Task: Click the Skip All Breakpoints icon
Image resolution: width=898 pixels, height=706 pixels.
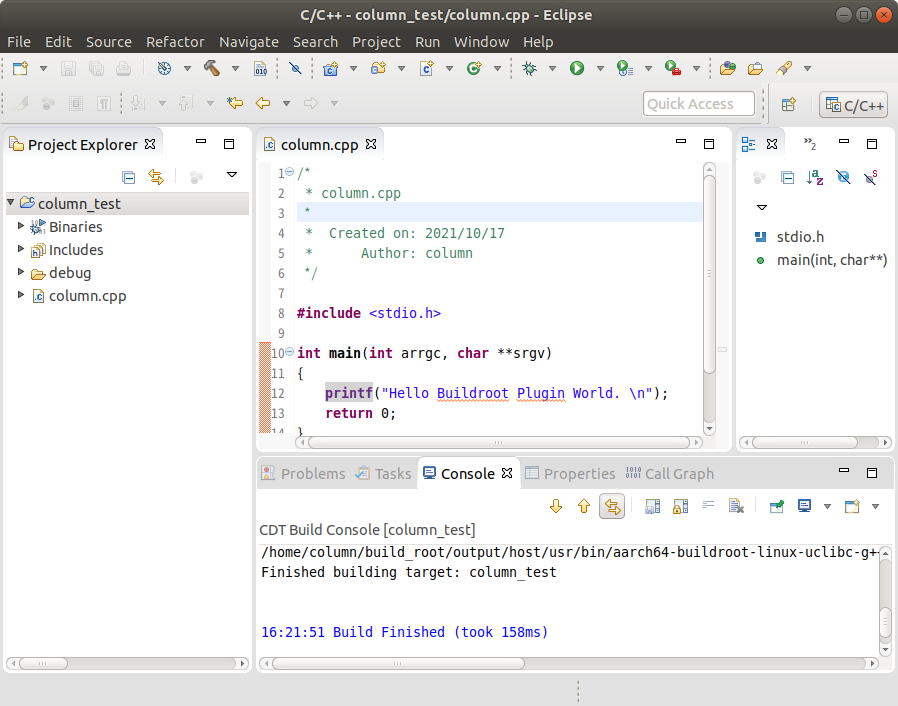Action: pyautogui.click(x=296, y=69)
